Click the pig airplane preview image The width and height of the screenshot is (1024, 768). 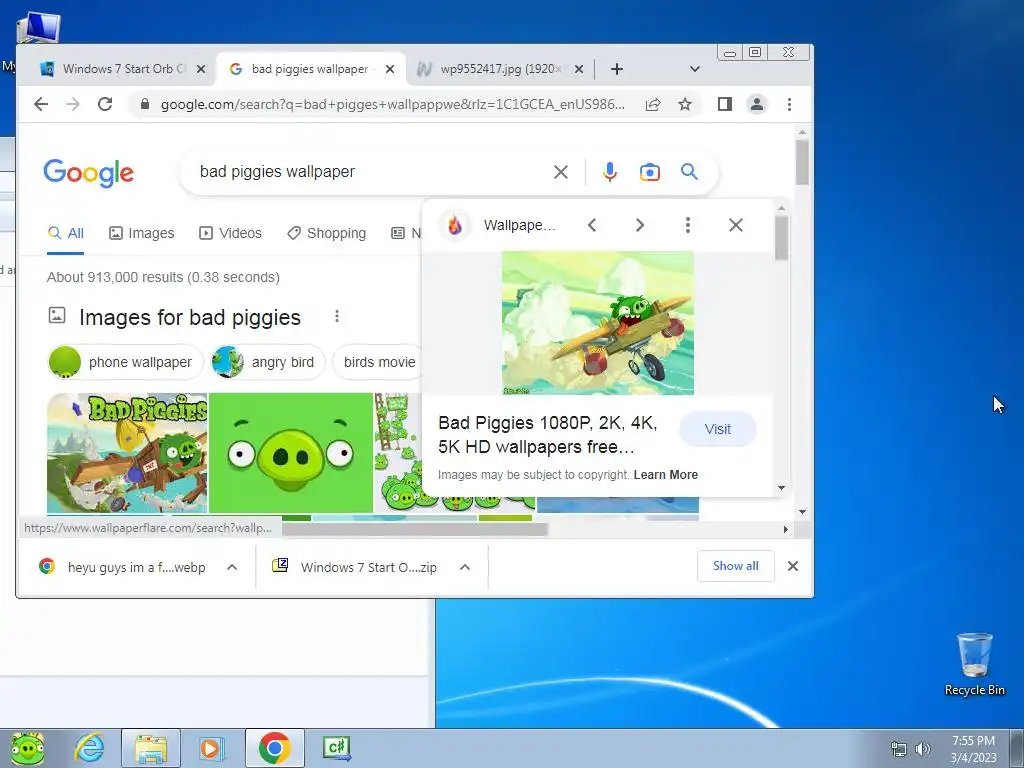pyautogui.click(x=598, y=323)
